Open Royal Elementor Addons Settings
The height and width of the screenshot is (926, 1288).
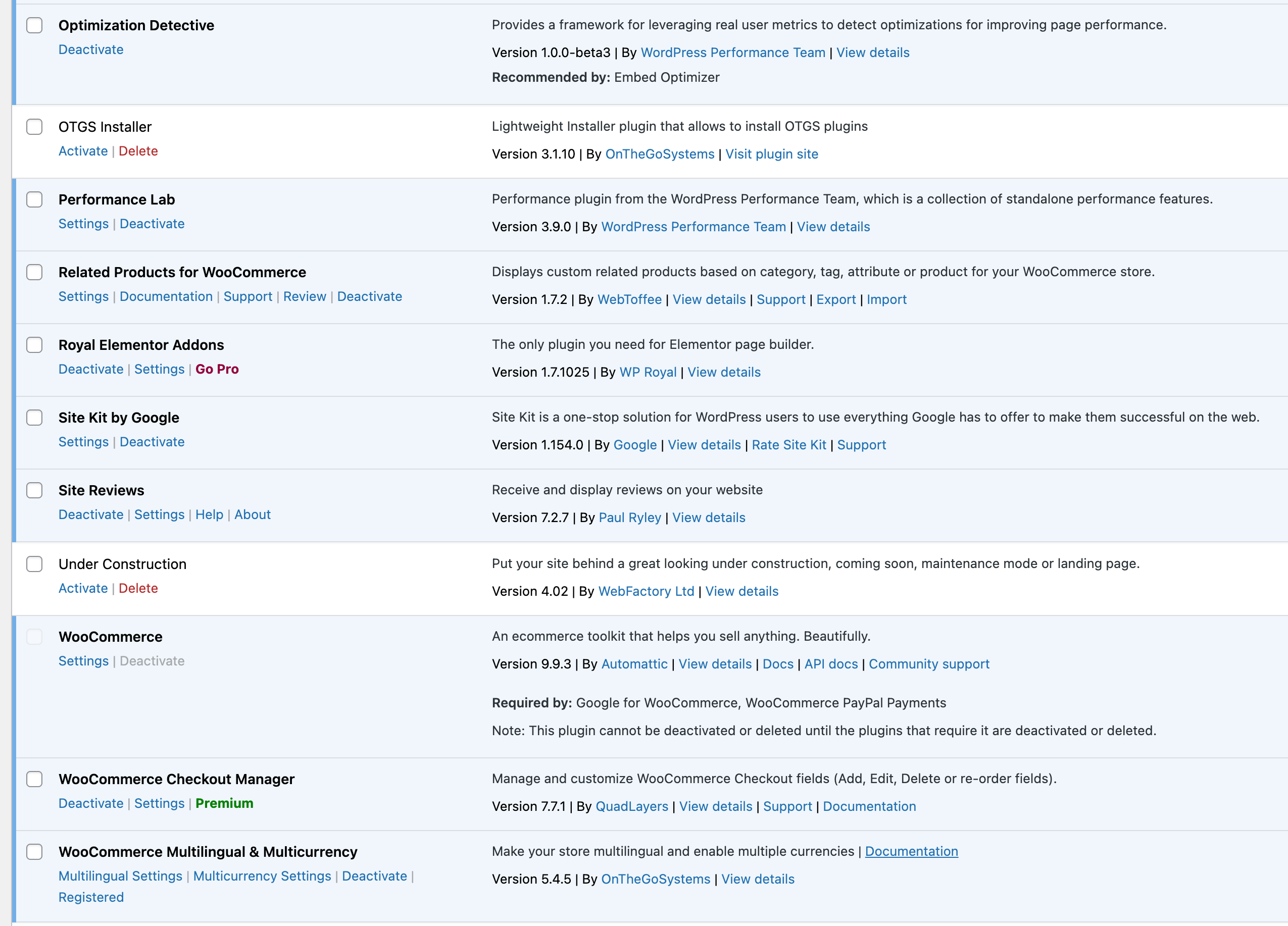pos(160,369)
